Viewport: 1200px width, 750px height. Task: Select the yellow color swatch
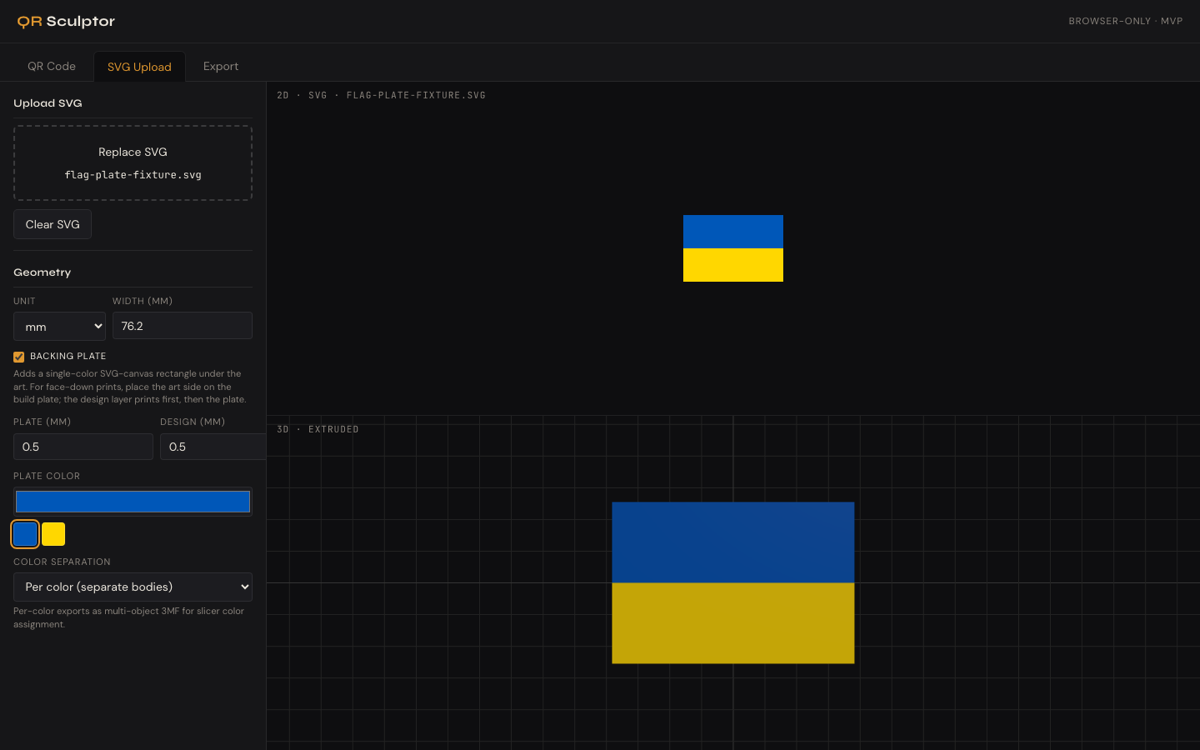coord(53,534)
